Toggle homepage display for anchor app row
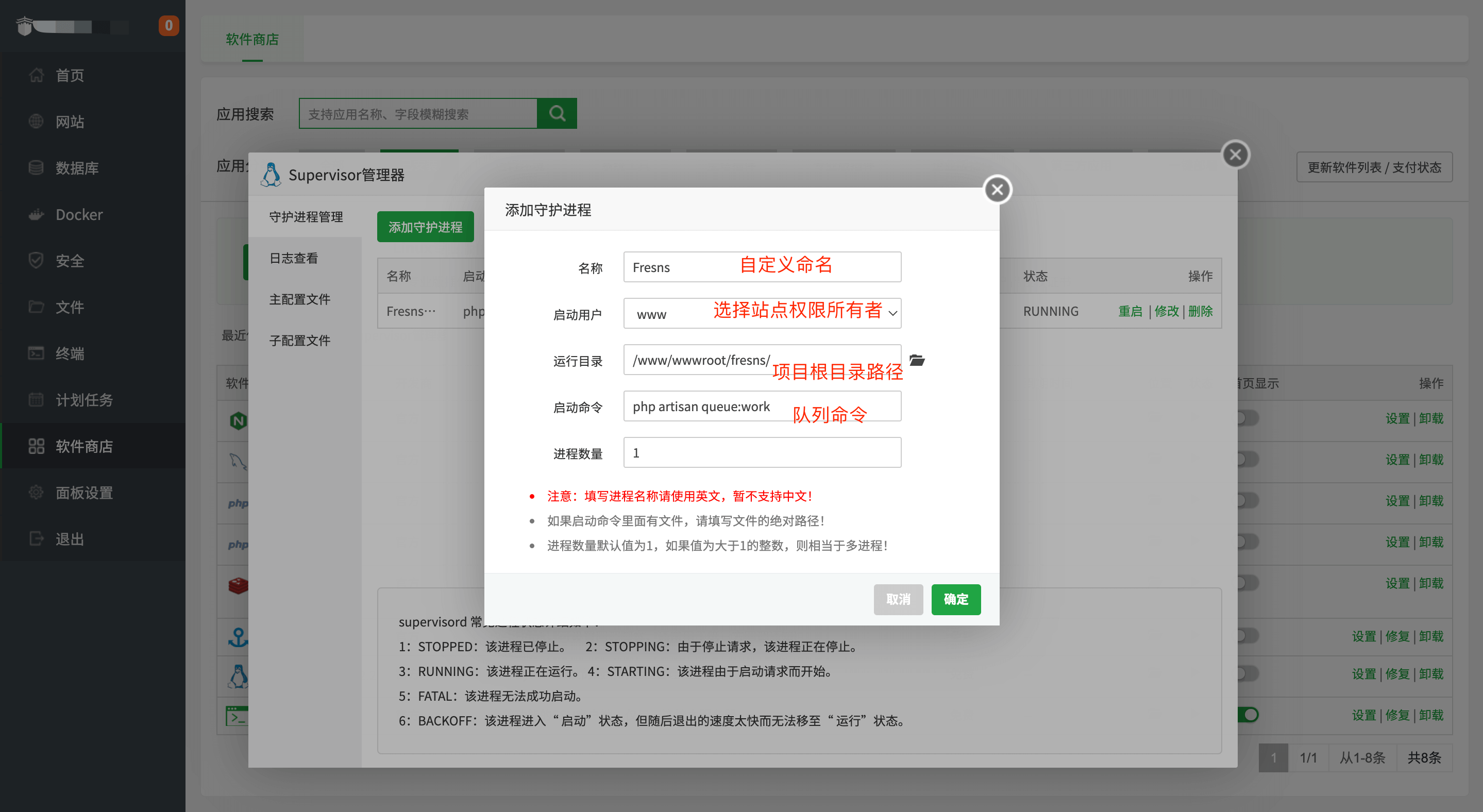 coord(1248,636)
